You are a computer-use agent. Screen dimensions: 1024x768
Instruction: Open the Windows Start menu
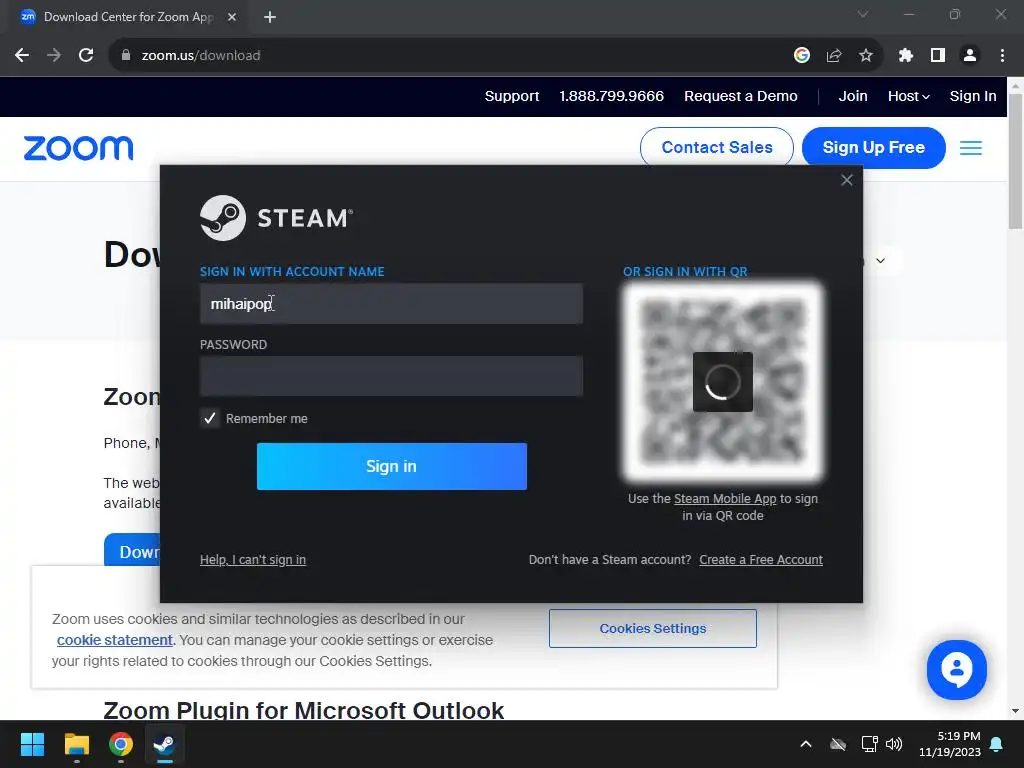(x=32, y=744)
